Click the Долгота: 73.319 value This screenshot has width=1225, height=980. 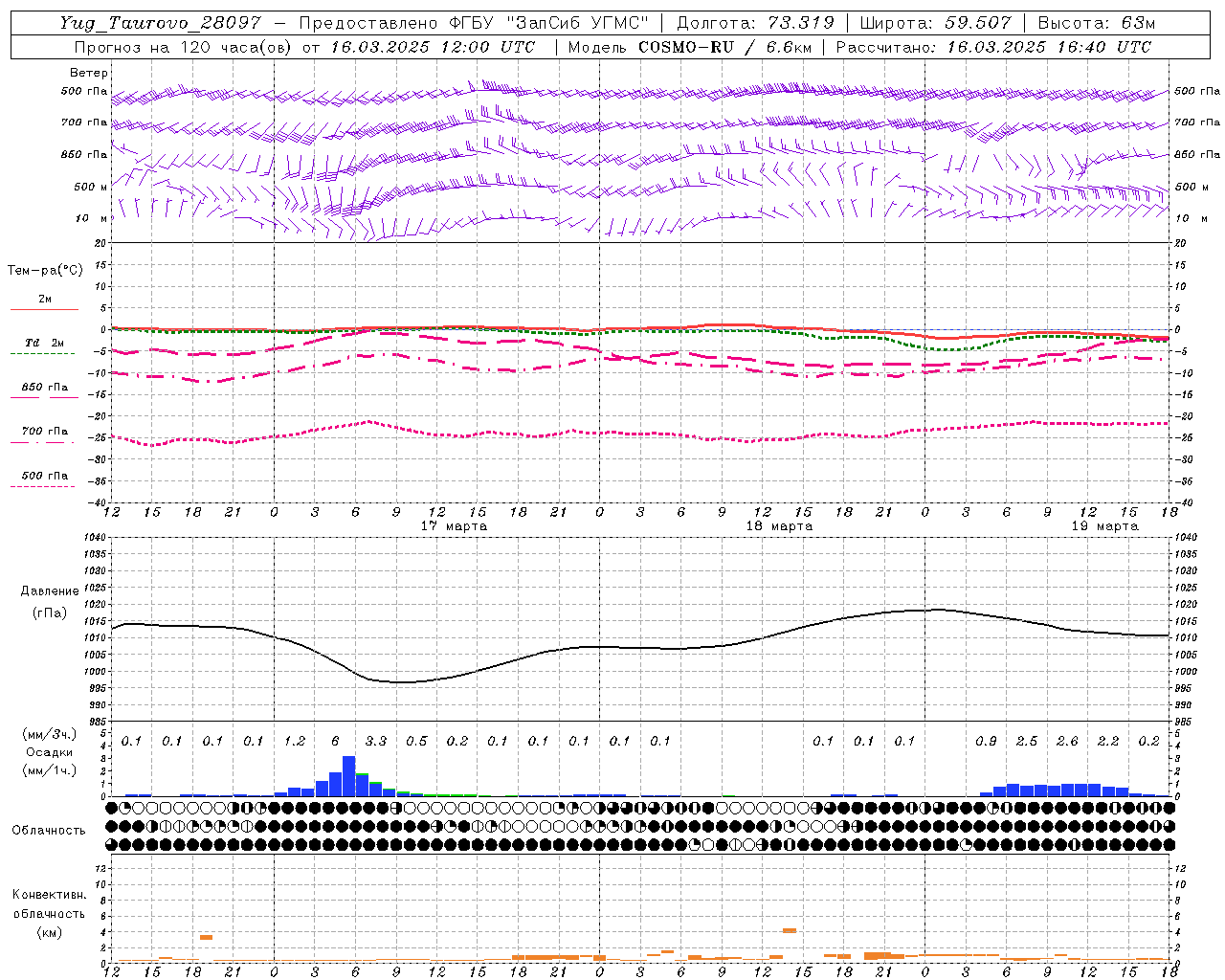pyautogui.click(x=755, y=23)
